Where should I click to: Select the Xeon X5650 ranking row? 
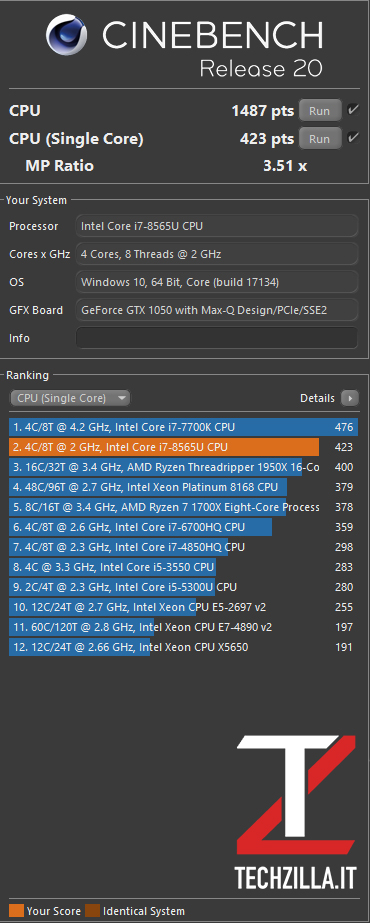[184, 648]
